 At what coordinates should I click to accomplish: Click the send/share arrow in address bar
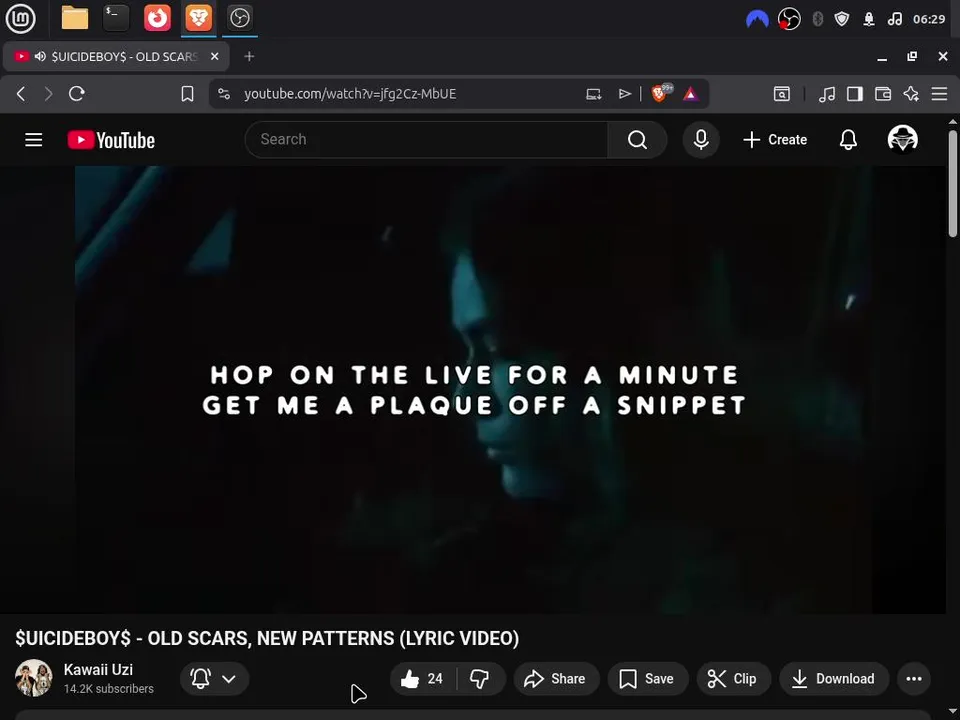tap(624, 94)
